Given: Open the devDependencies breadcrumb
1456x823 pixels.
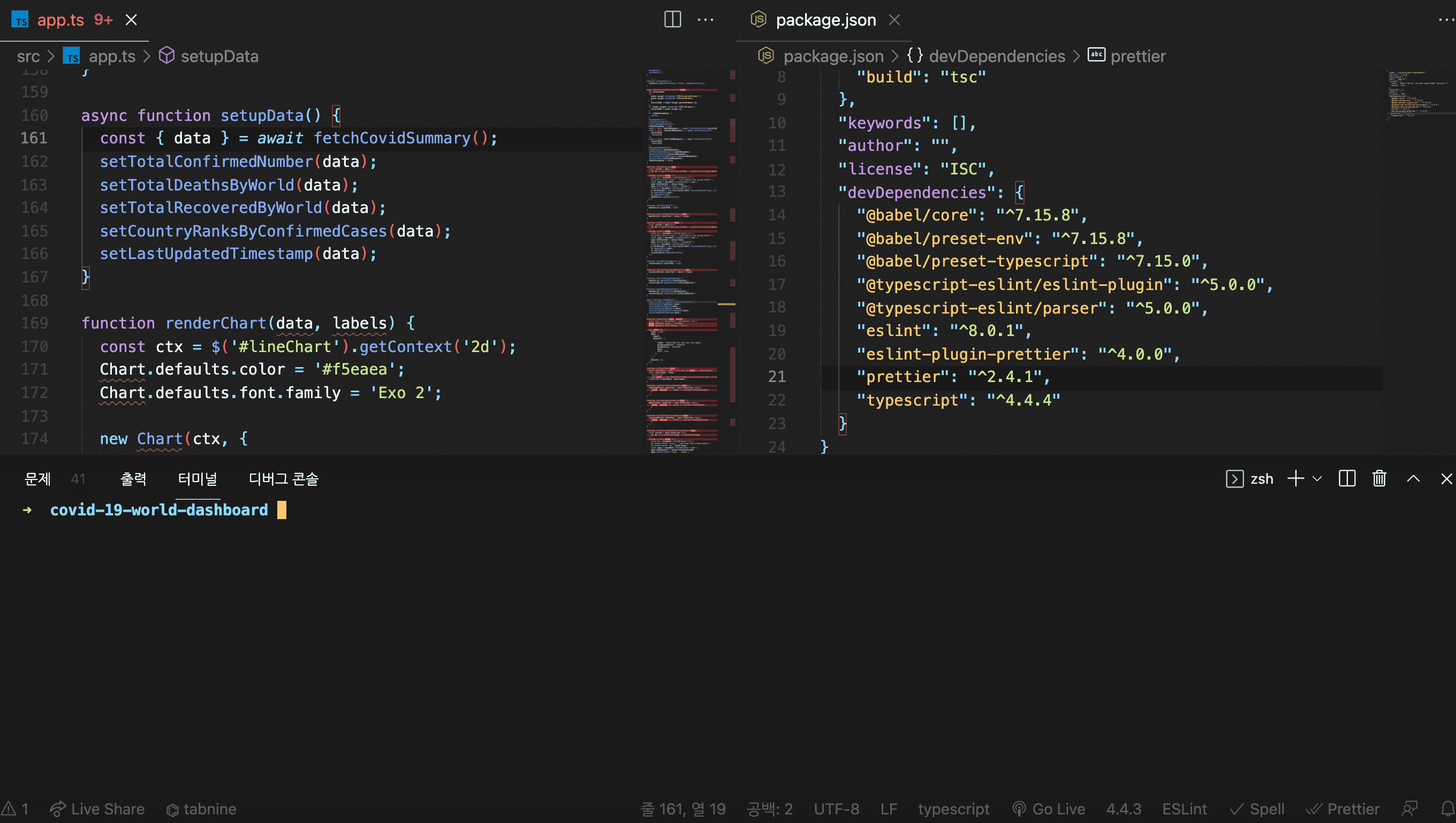Looking at the screenshot, I should [996, 56].
